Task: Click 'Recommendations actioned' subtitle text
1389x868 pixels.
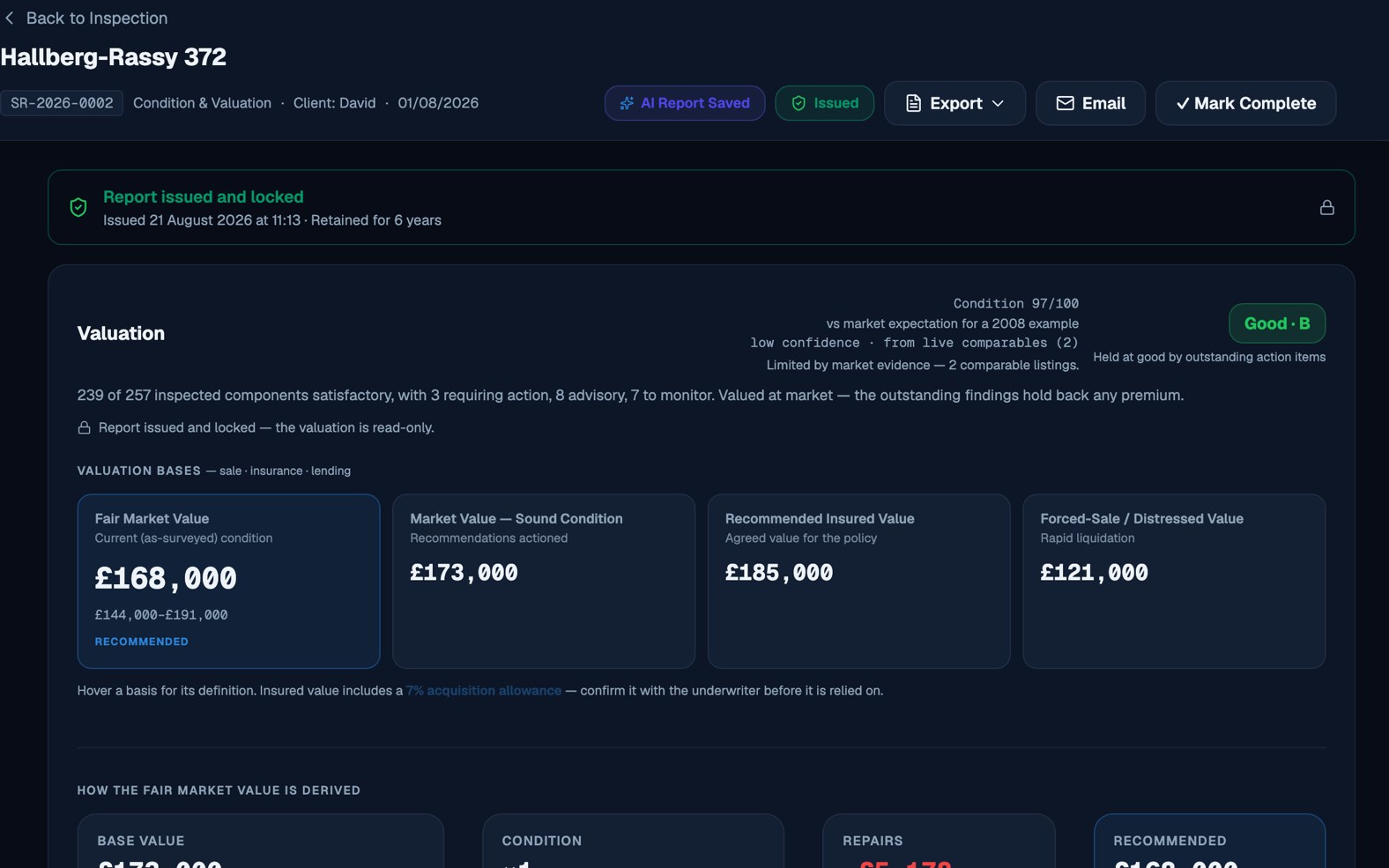Action: (489, 538)
